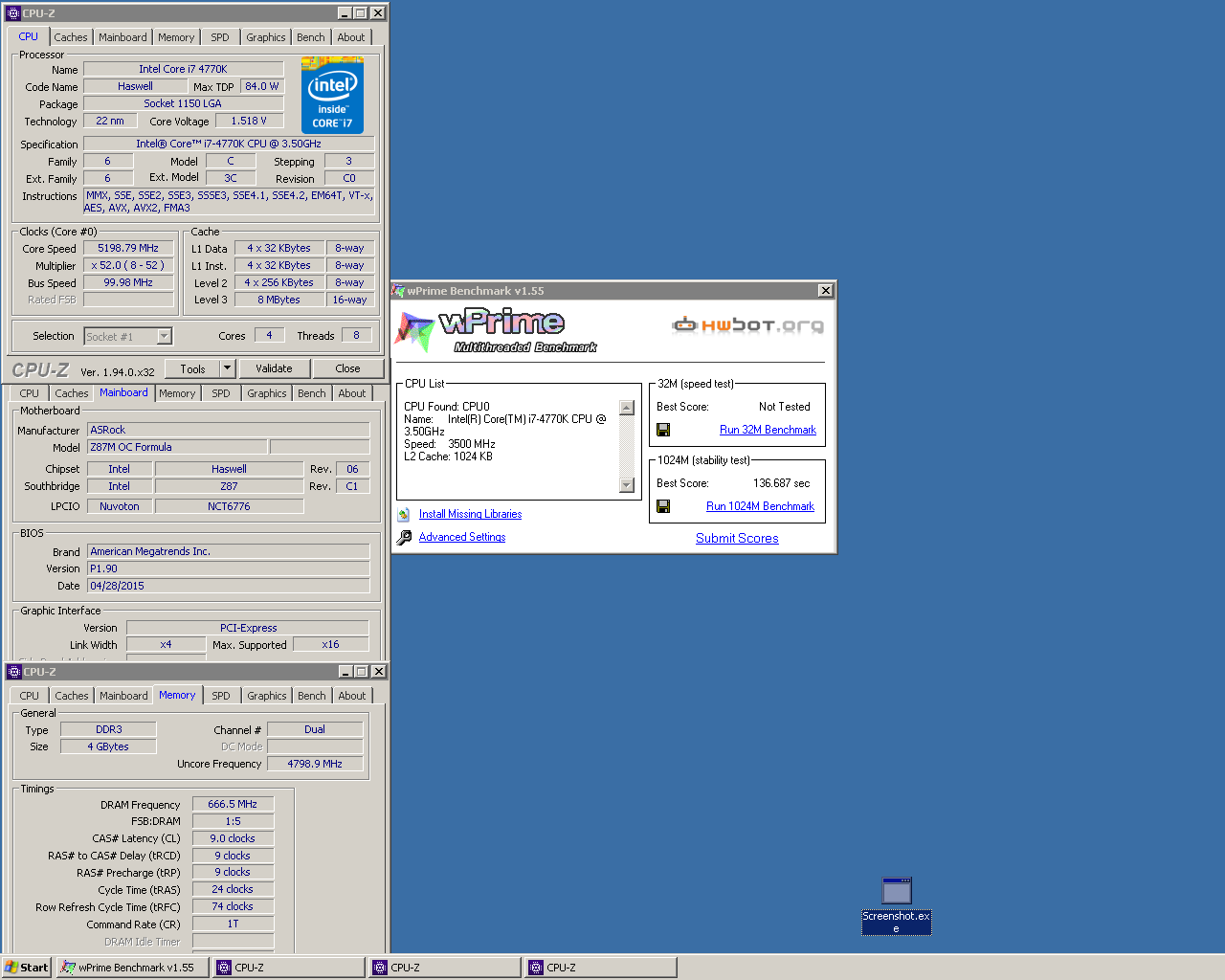Click the floppy save icon for 1024M score
Image resolution: width=1225 pixels, height=980 pixels.
663,506
